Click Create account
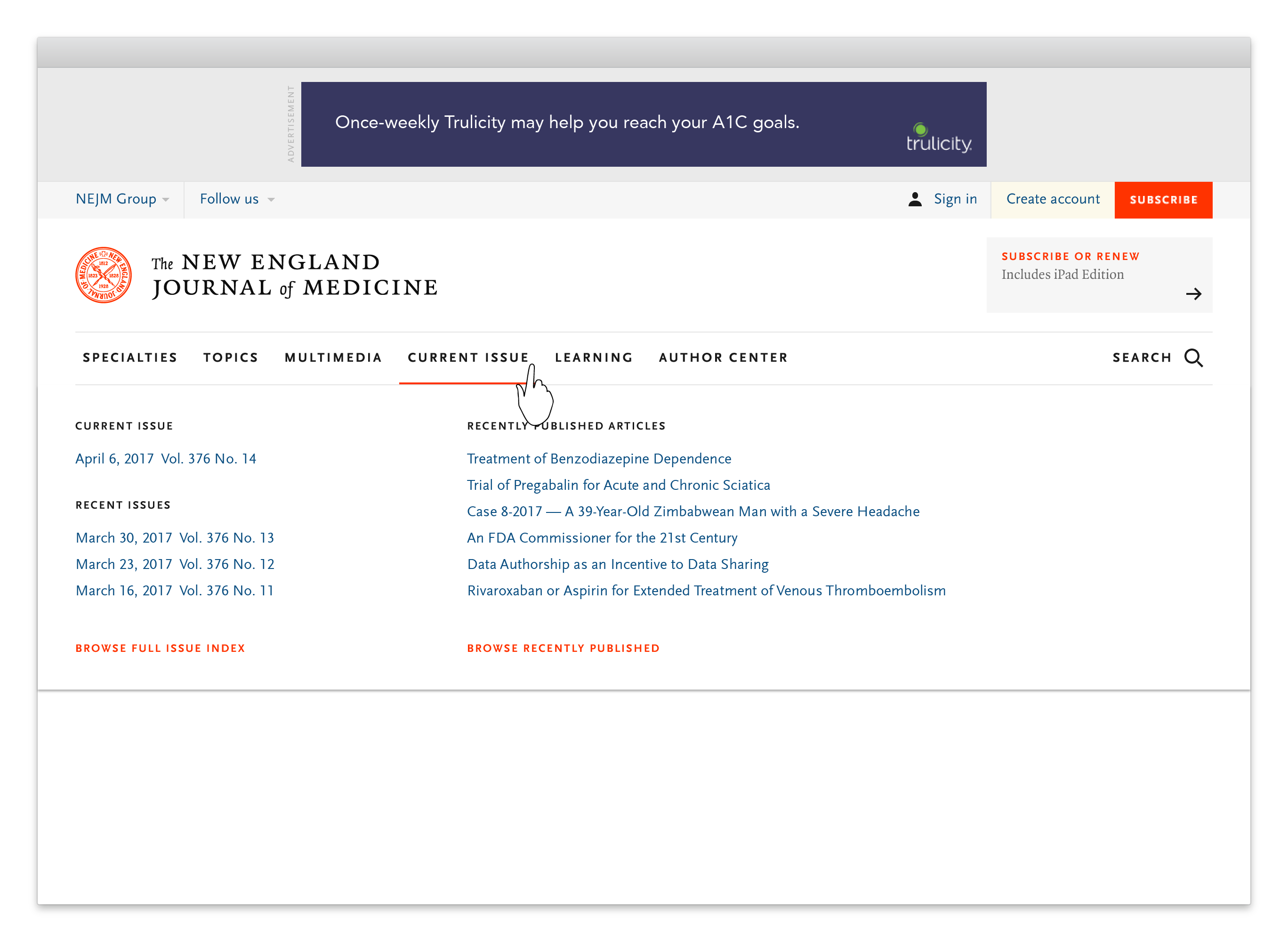 click(x=1053, y=200)
